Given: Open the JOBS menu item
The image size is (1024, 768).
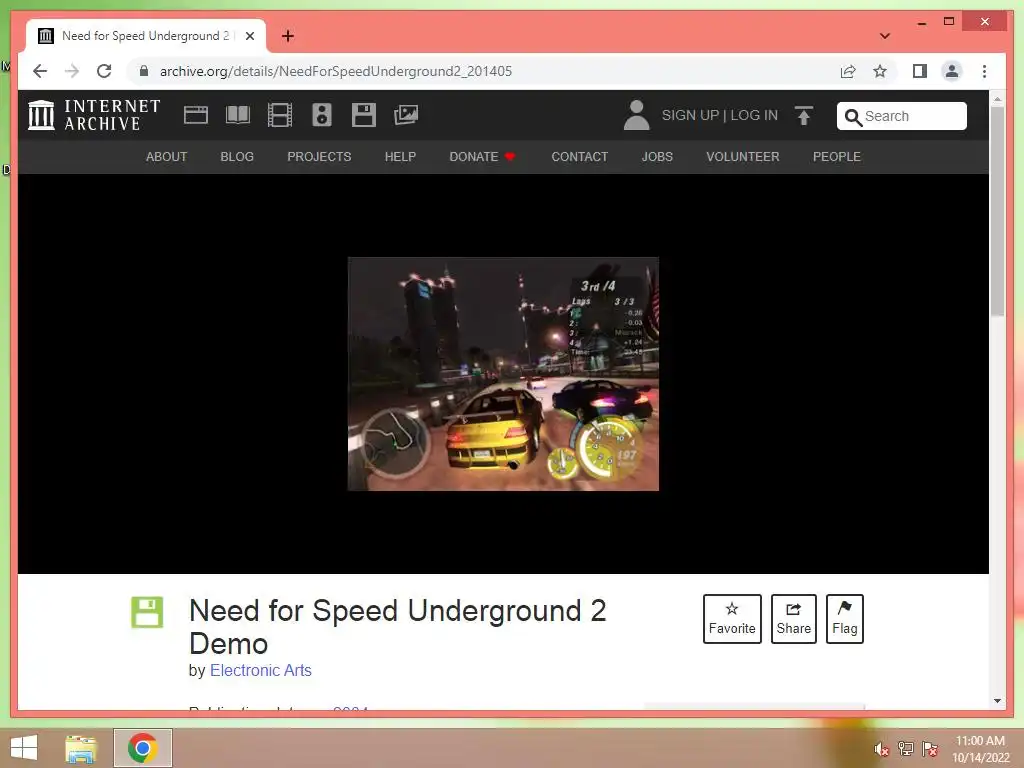Looking at the screenshot, I should (657, 157).
